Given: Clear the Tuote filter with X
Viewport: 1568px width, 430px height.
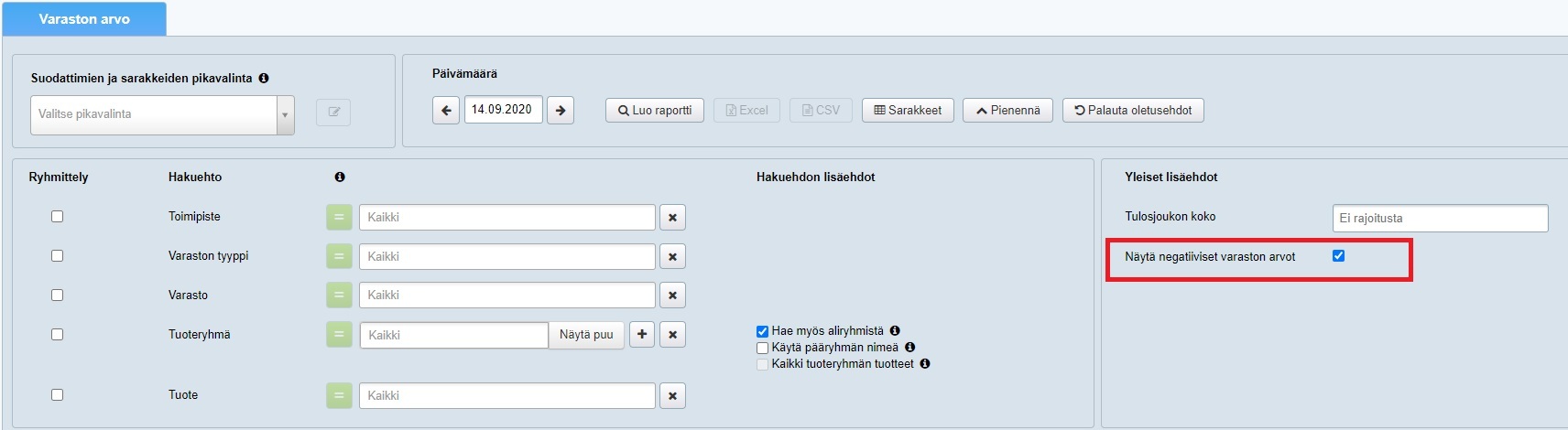Looking at the screenshot, I should click(x=672, y=396).
